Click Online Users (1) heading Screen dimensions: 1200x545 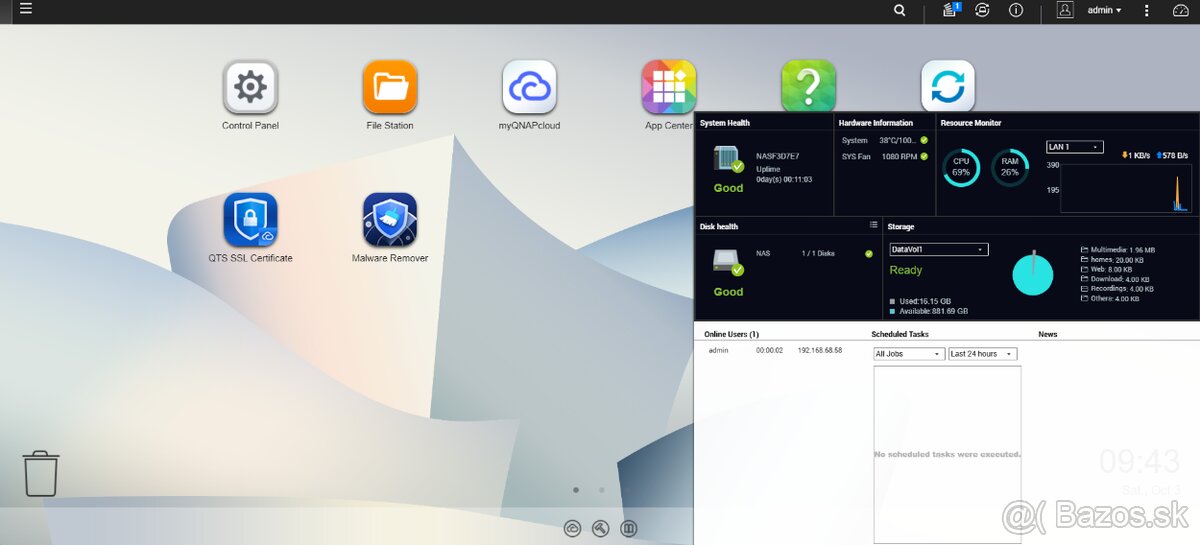pos(731,334)
